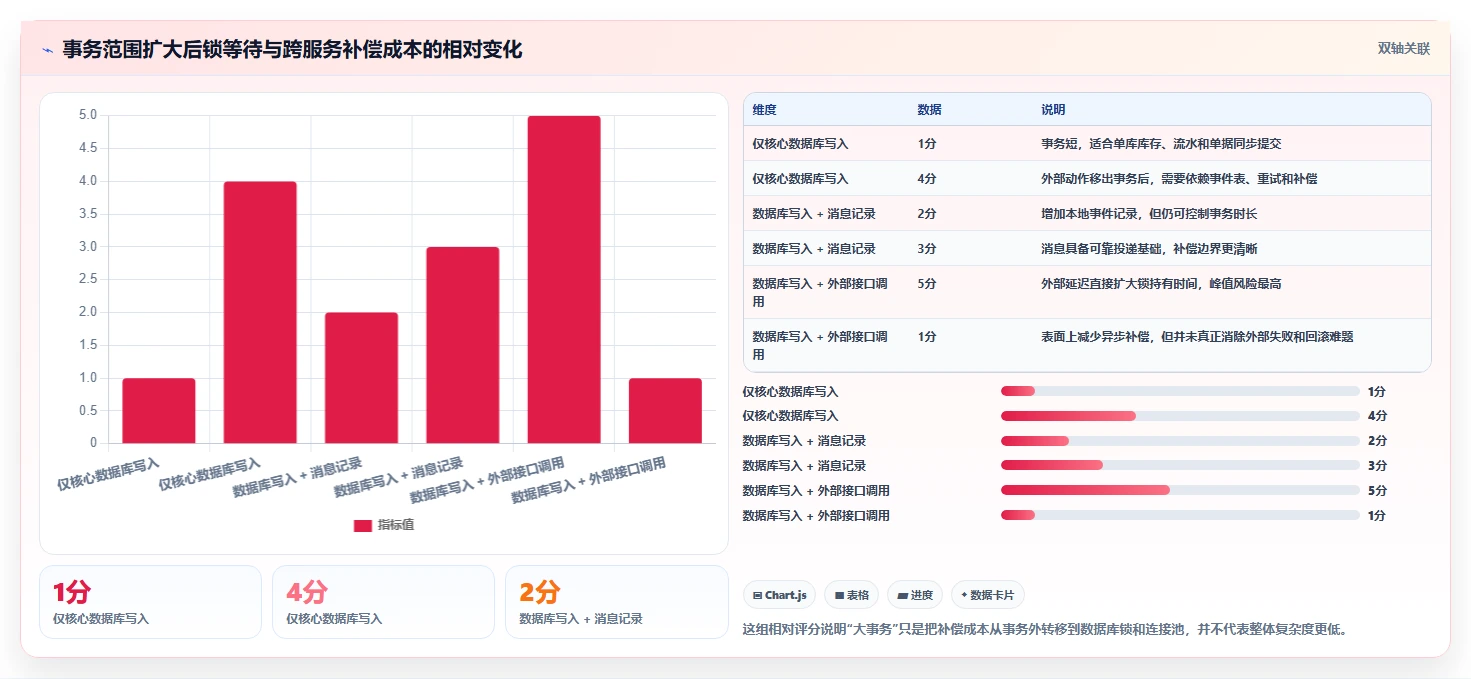This screenshot has height=679, width=1471.
Task: Select the table cell 事务短，适合单库库存、流水和单据同步提交
Action: (1161, 144)
